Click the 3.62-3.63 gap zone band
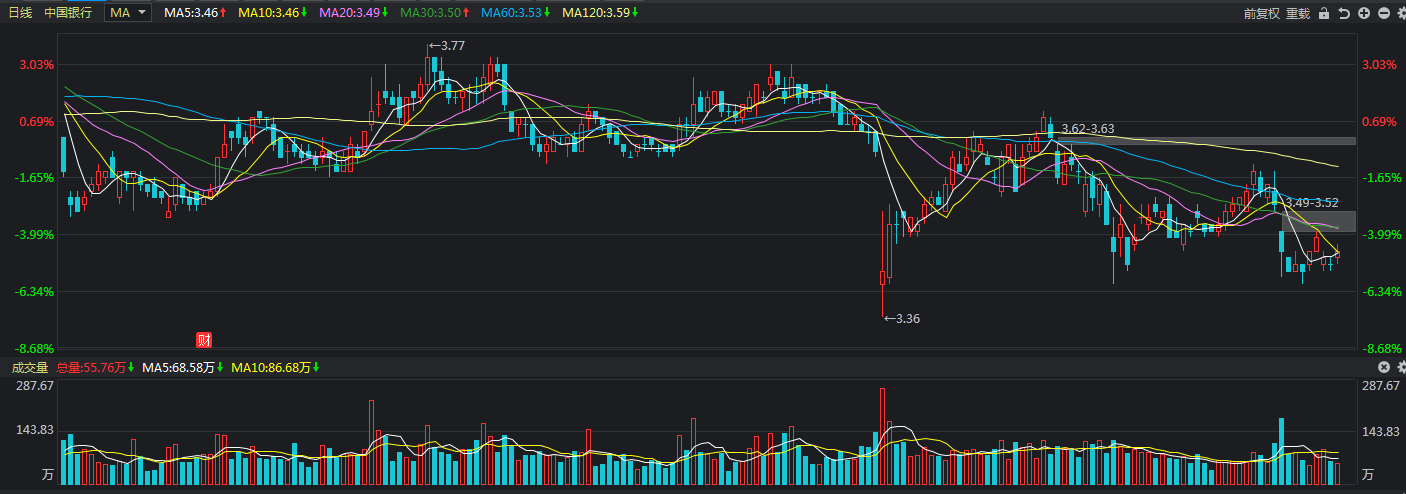The height and width of the screenshot is (494, 1406). click(1200, 141)
